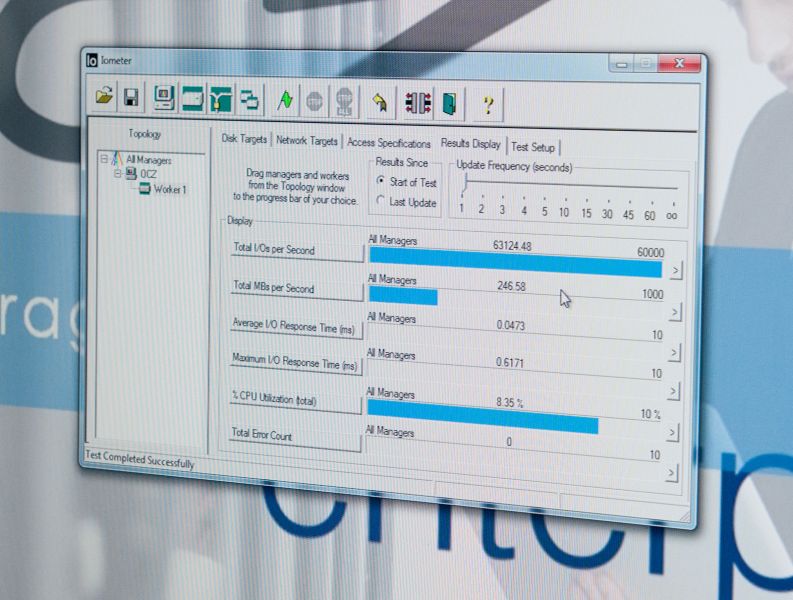This screenshot has height=600, width=793.
Task: Click the Reset Workers arrow icon
Action: [380, 102]
